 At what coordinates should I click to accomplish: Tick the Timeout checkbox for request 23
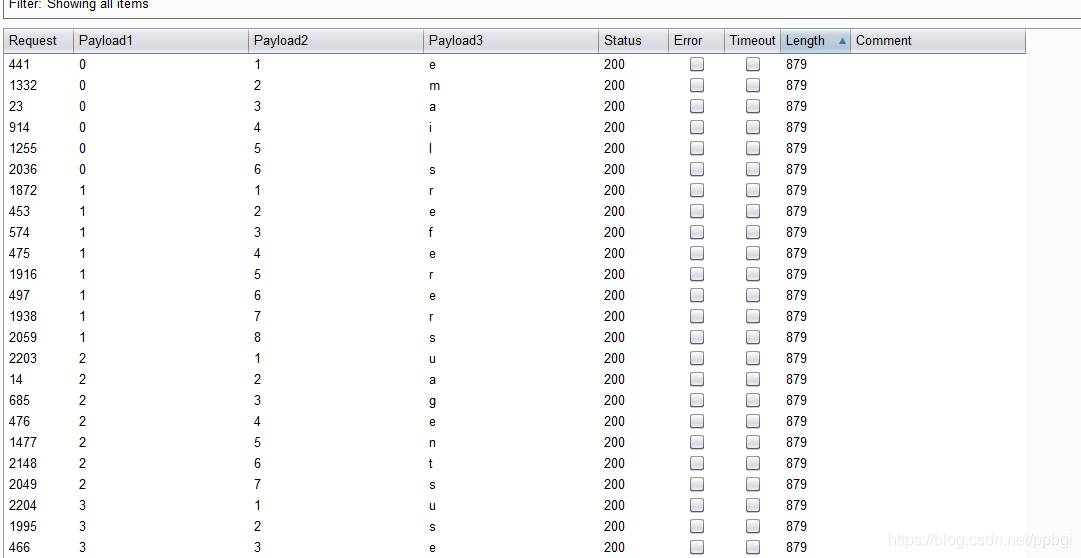[x=753, y=106]
